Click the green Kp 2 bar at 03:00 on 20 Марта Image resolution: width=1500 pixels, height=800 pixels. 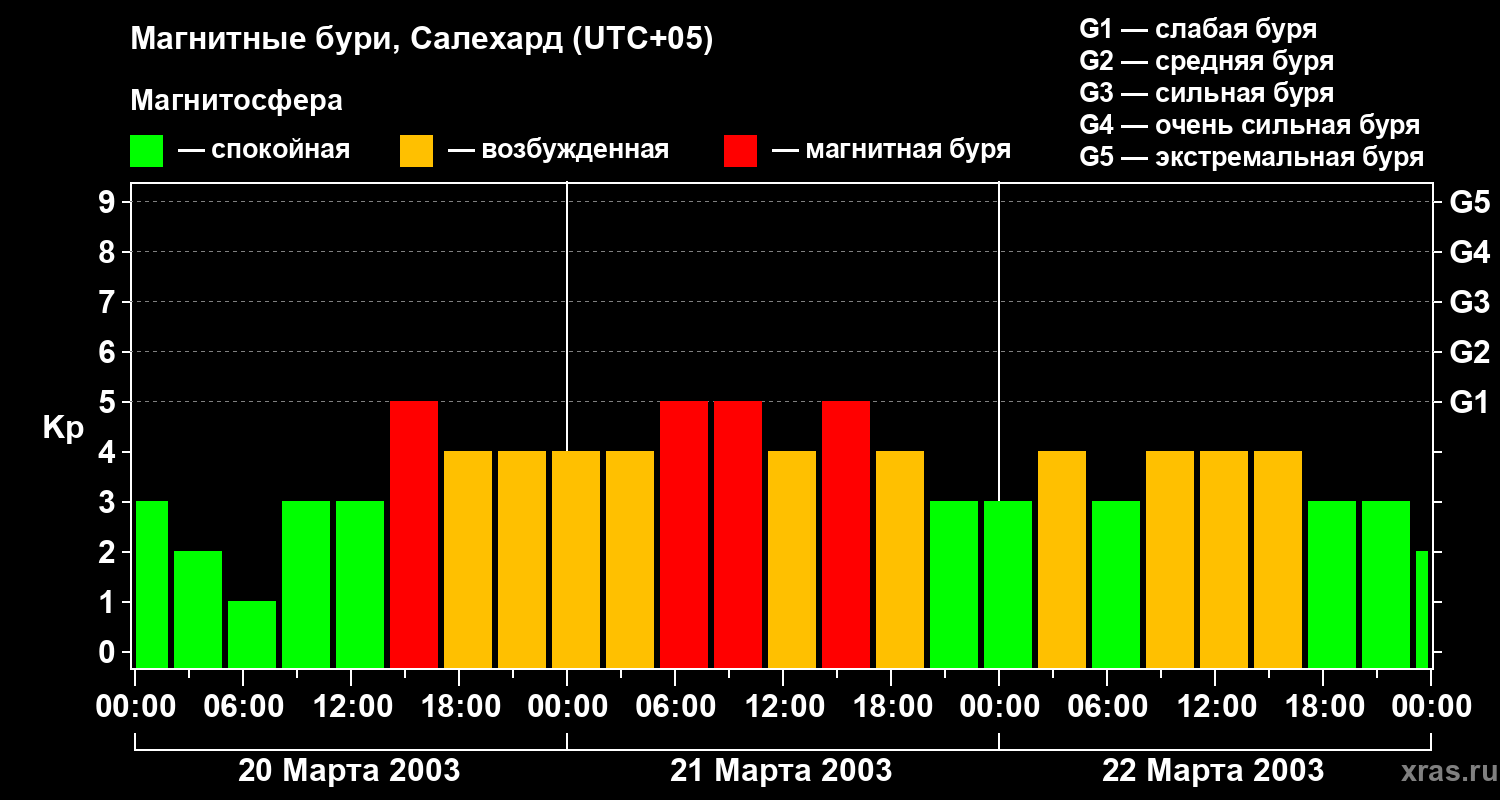pyautogui.click(x=198, y=610)
